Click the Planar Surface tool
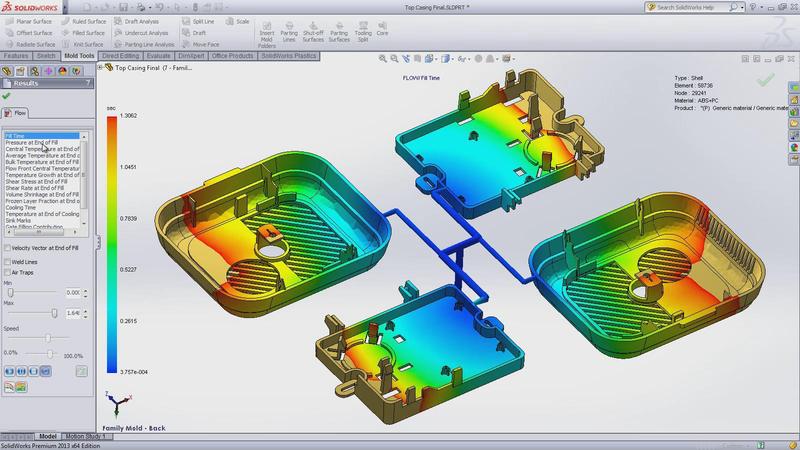This screenshot has width=800, height=450. (x=29, y=21)
